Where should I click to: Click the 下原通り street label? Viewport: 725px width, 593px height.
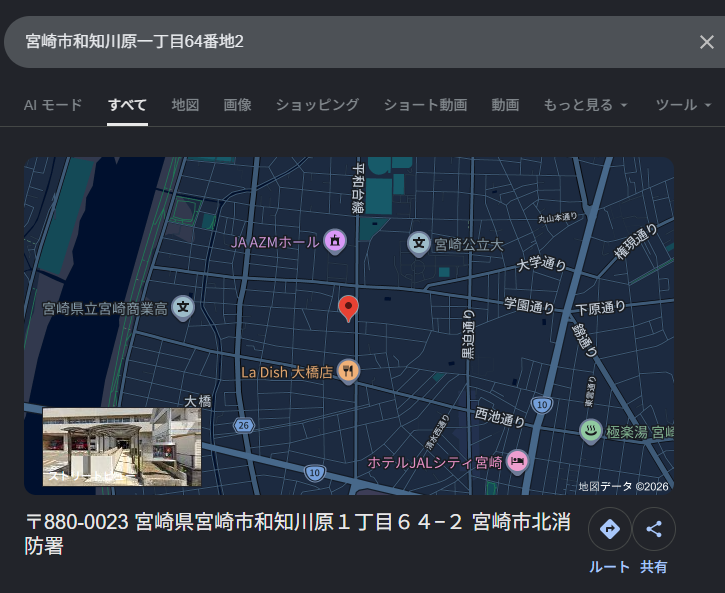click(x=600, y=308)
